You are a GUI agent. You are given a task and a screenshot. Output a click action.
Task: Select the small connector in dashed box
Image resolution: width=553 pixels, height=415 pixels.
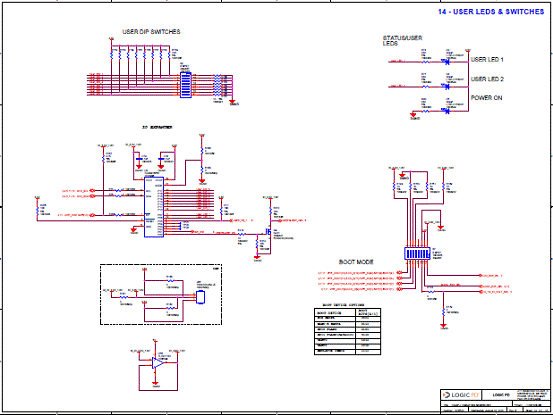pyautogui.click(x=200, y=297)
